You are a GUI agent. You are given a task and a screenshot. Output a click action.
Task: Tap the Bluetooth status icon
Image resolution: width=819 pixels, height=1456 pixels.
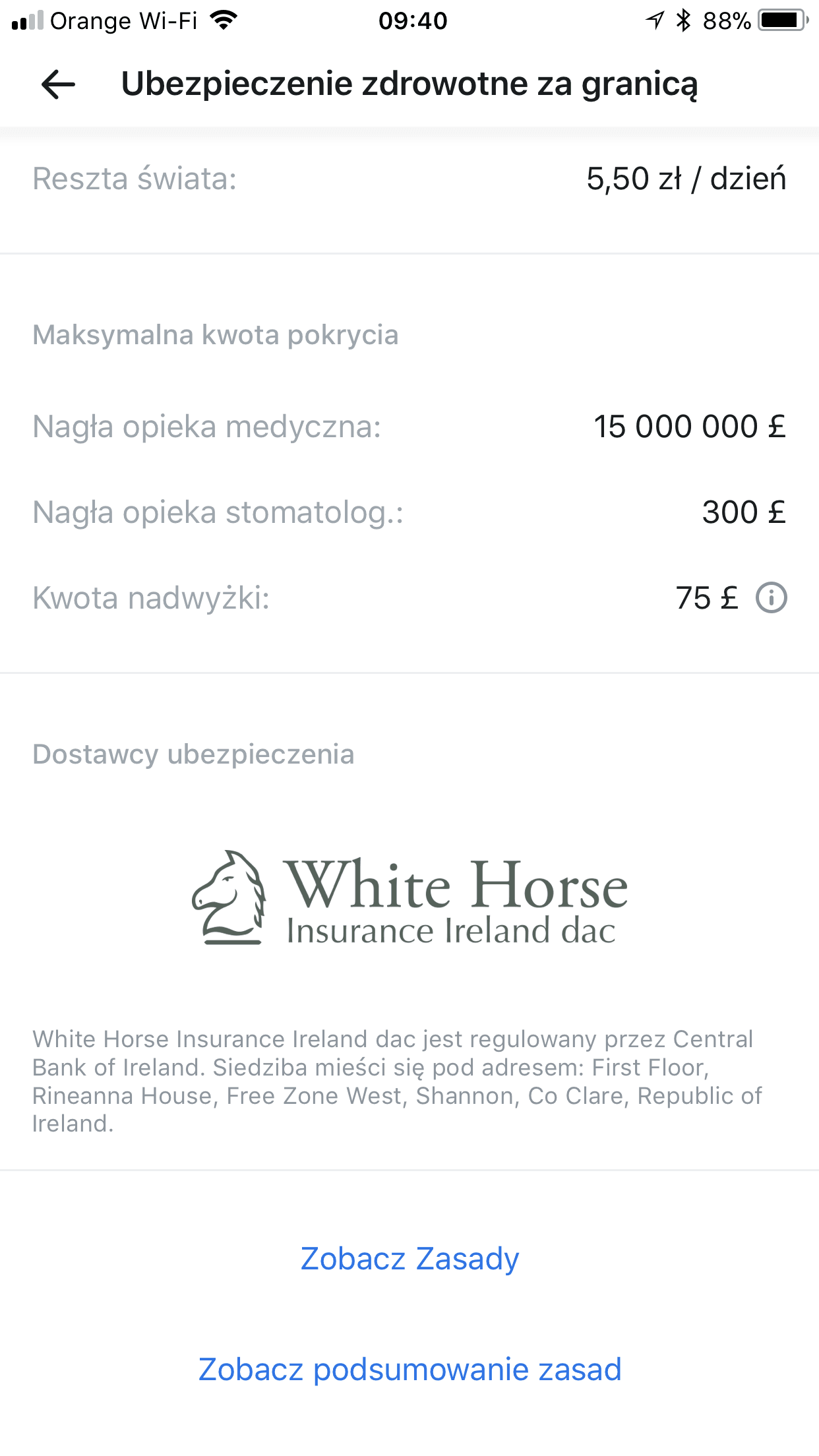point(684,20)
